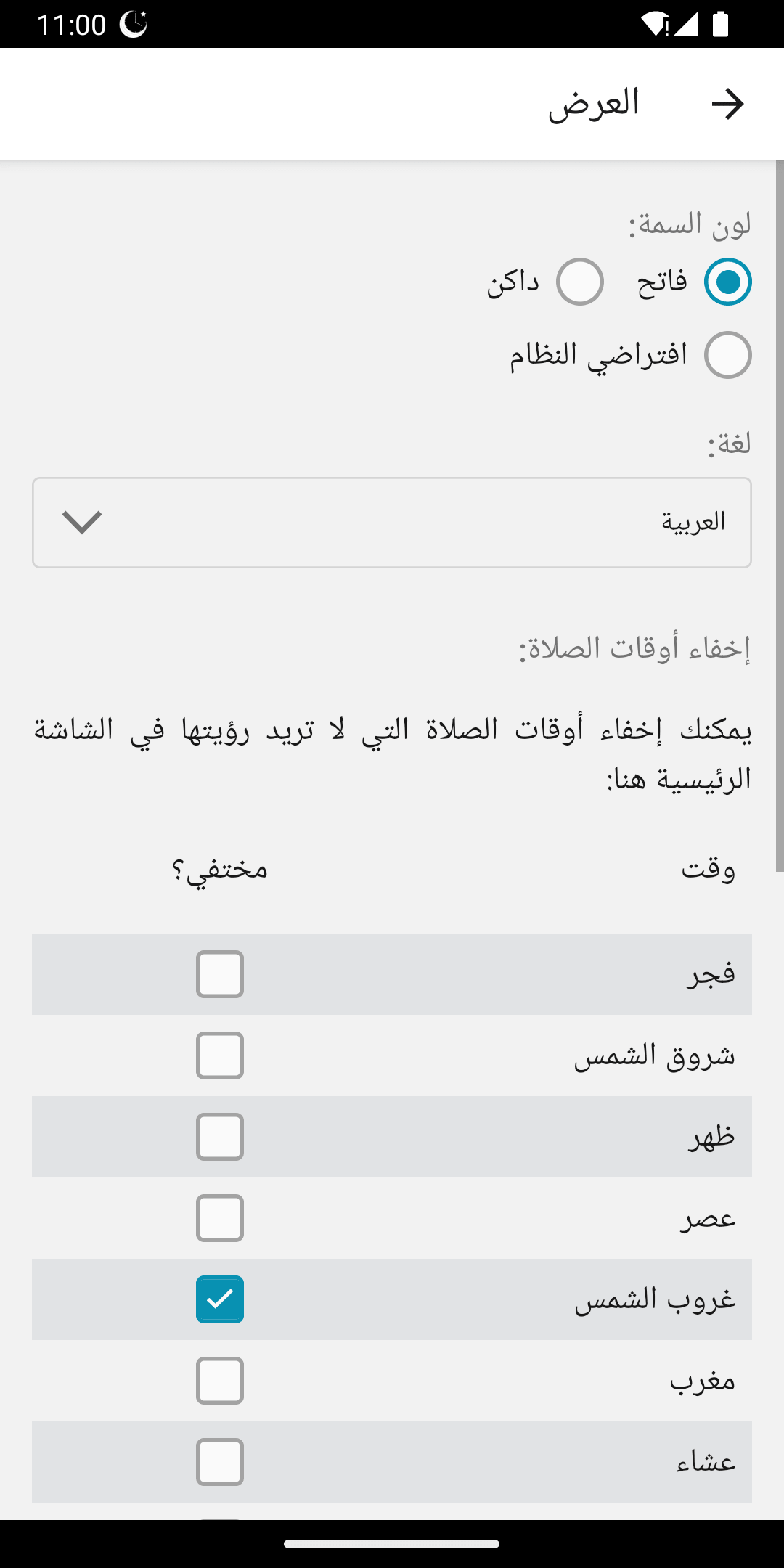This screenshot has width=784, height=1568.
Task: Choose افتراضي النظام theme option
Action: (x=727, y=355)
